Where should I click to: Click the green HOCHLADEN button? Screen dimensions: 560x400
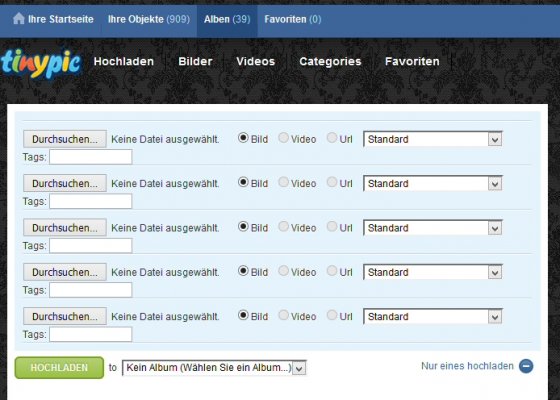[59, 368]
